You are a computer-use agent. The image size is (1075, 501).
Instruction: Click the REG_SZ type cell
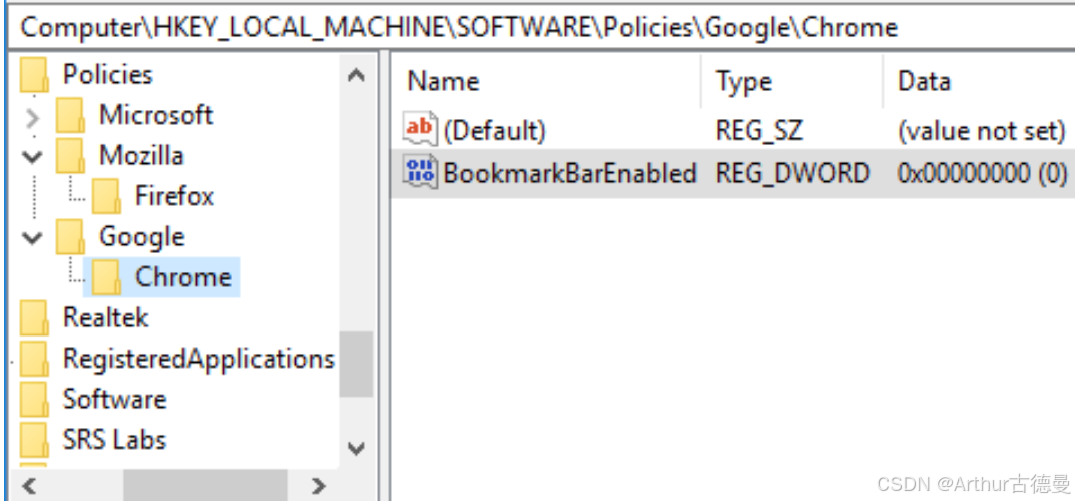pos(759,130)
